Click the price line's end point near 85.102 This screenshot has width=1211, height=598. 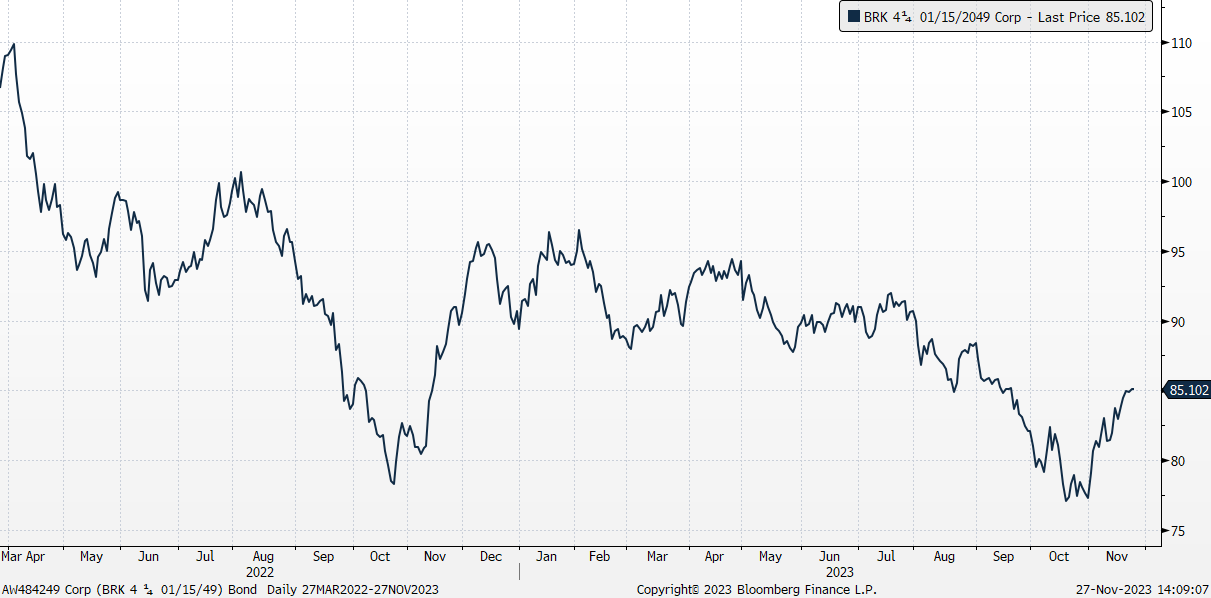1133,389
